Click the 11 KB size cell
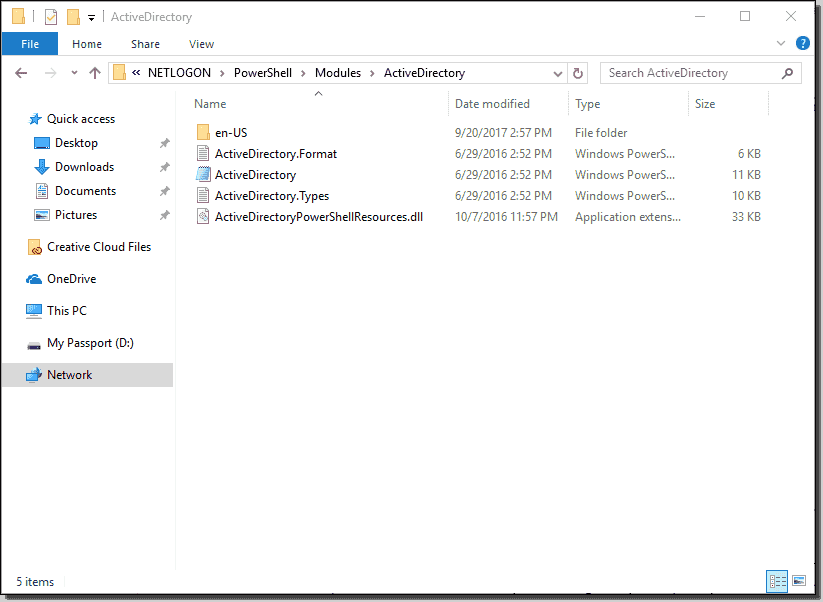Screen dimensions: 823x602 click(x=746, y=175)
